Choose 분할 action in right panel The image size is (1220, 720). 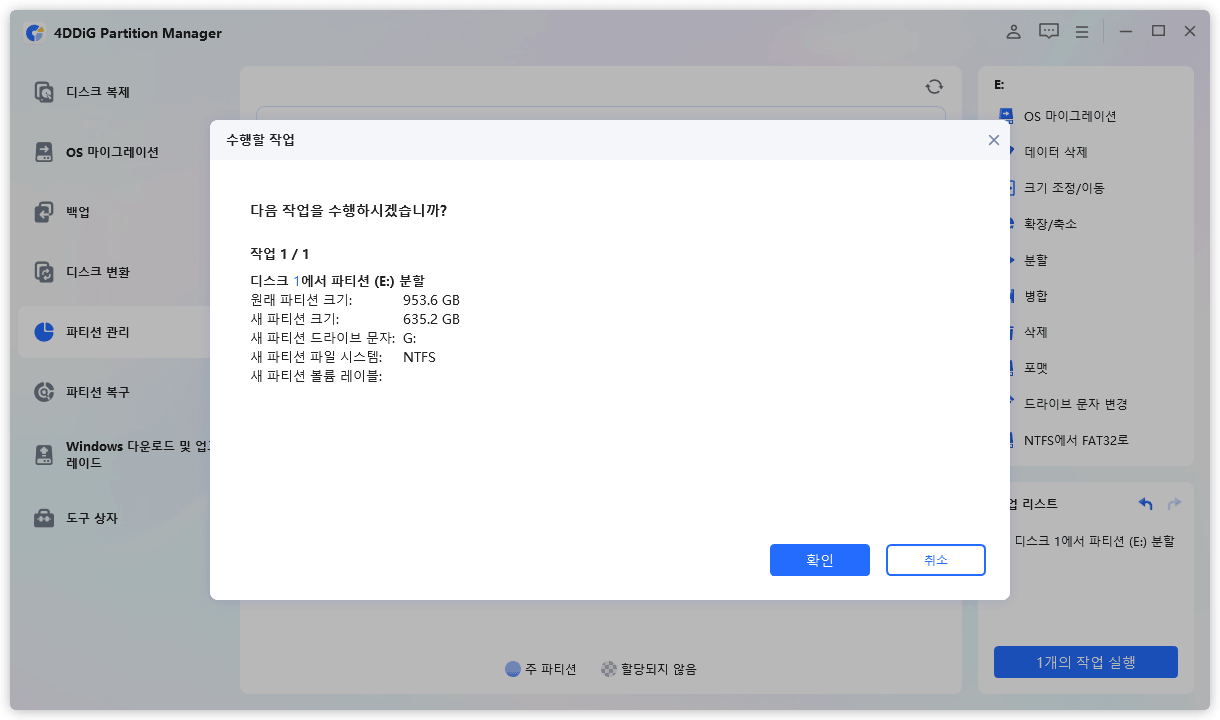tap(1036, 260)
